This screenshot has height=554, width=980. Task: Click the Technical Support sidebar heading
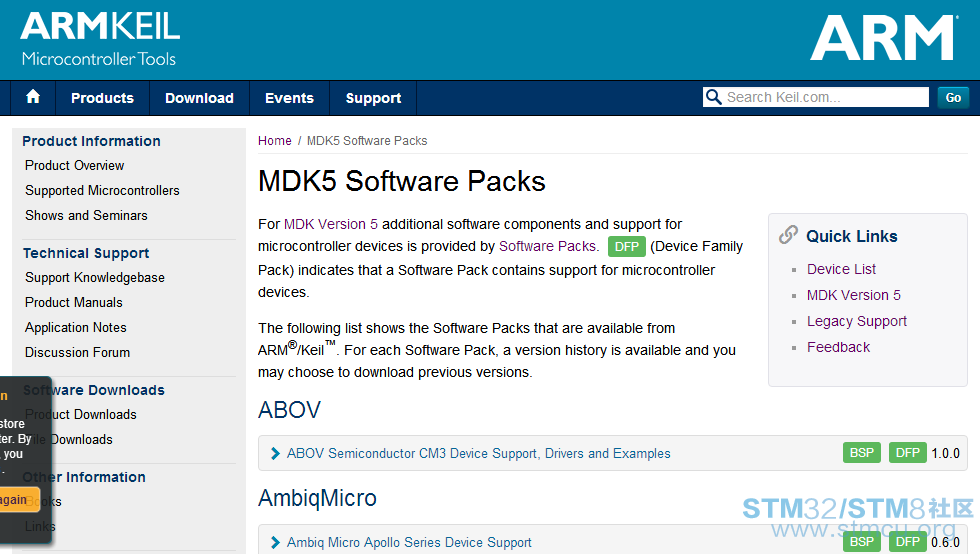pos(86,253)
